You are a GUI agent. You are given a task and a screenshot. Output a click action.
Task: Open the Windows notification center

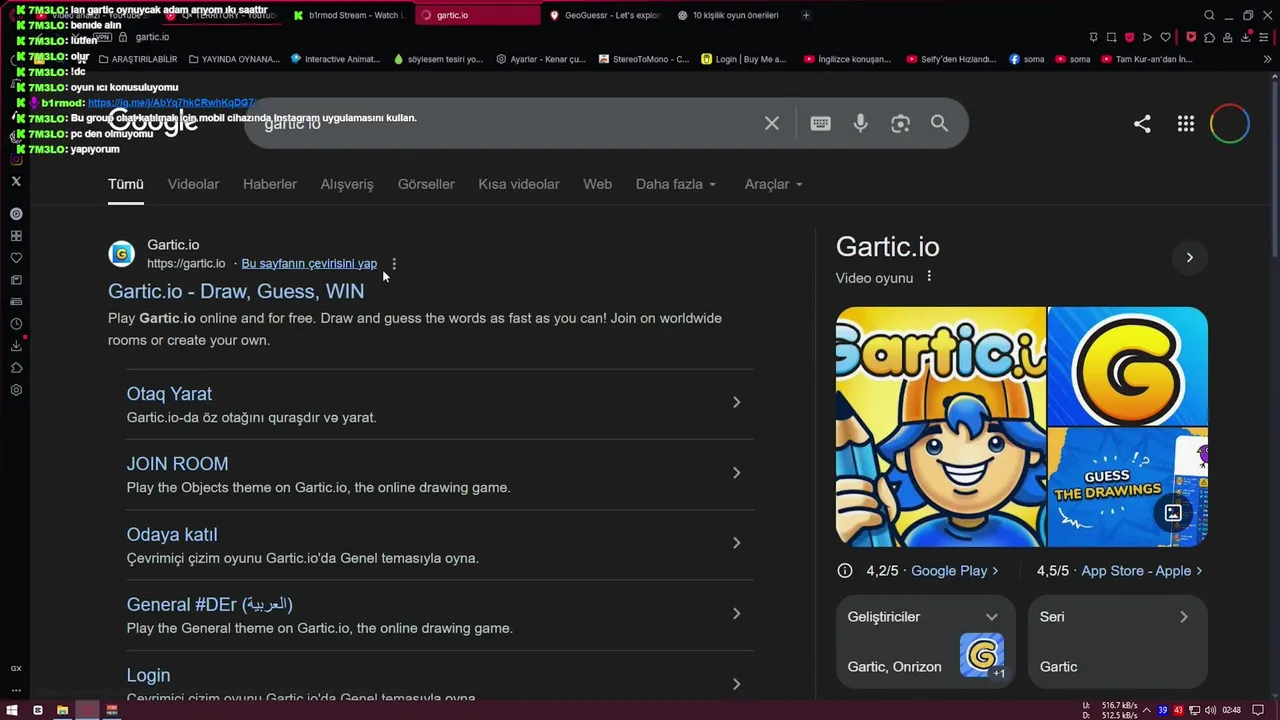tap(1258, 710)
